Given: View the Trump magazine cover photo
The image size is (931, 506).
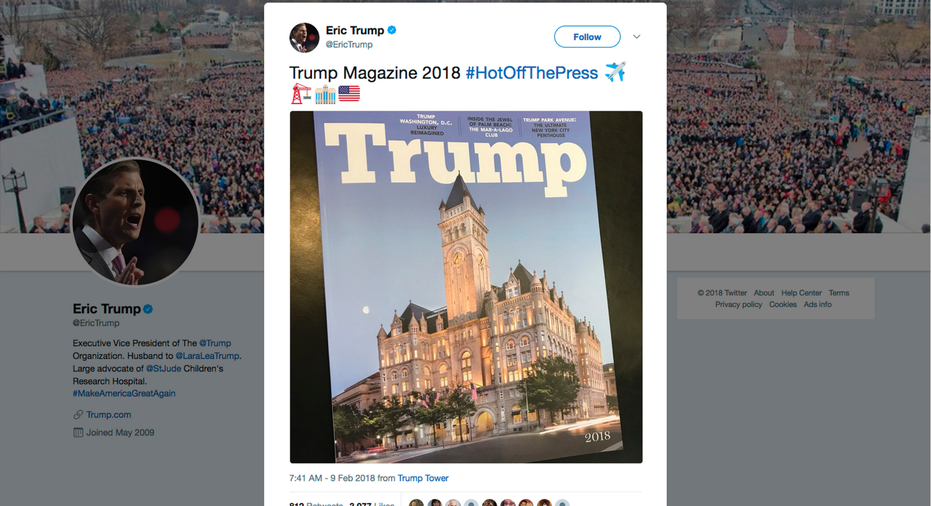Looking at the screenshot, I should click(x=466, y=287).
